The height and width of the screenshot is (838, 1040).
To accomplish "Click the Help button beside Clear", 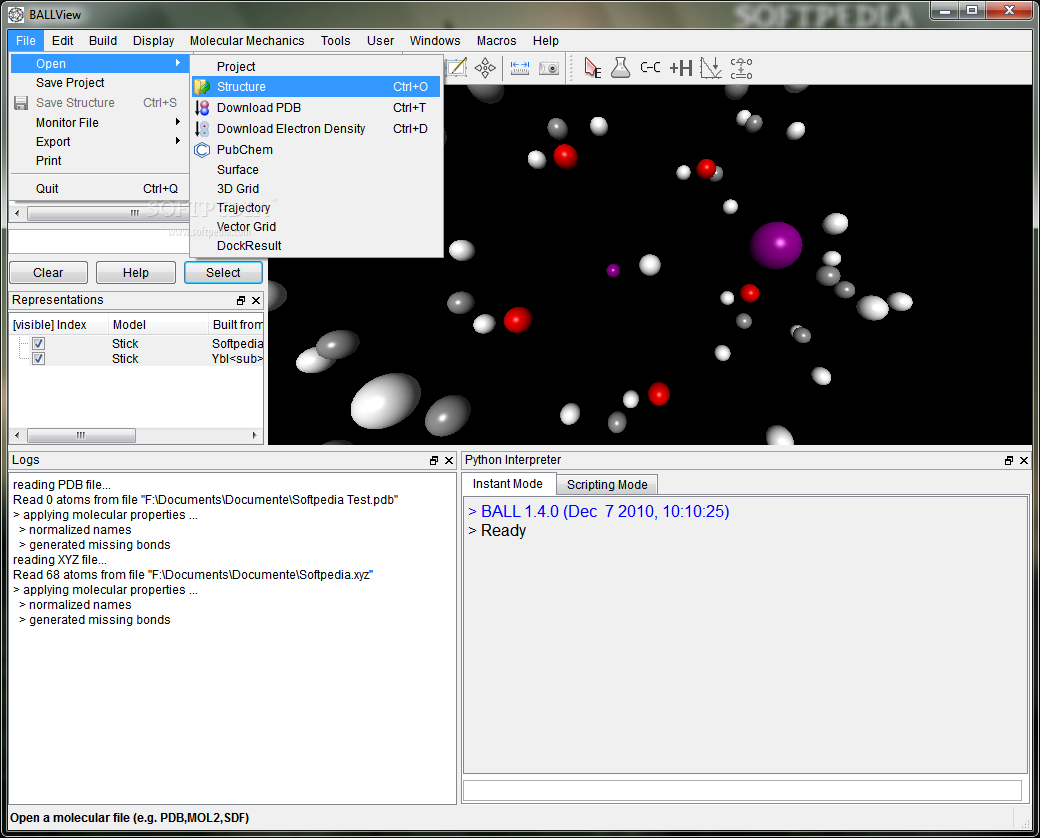I will pos(136,273).
